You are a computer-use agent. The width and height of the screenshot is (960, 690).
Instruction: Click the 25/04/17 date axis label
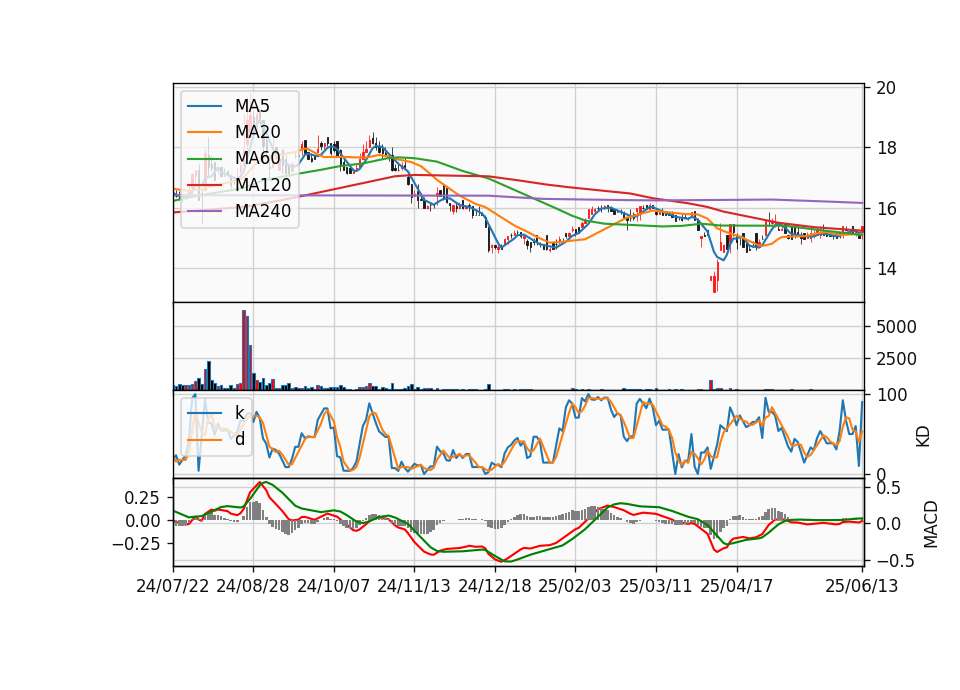click(737, 586)
